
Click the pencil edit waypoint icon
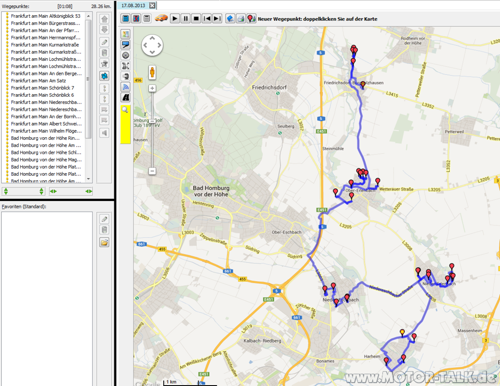104,42
